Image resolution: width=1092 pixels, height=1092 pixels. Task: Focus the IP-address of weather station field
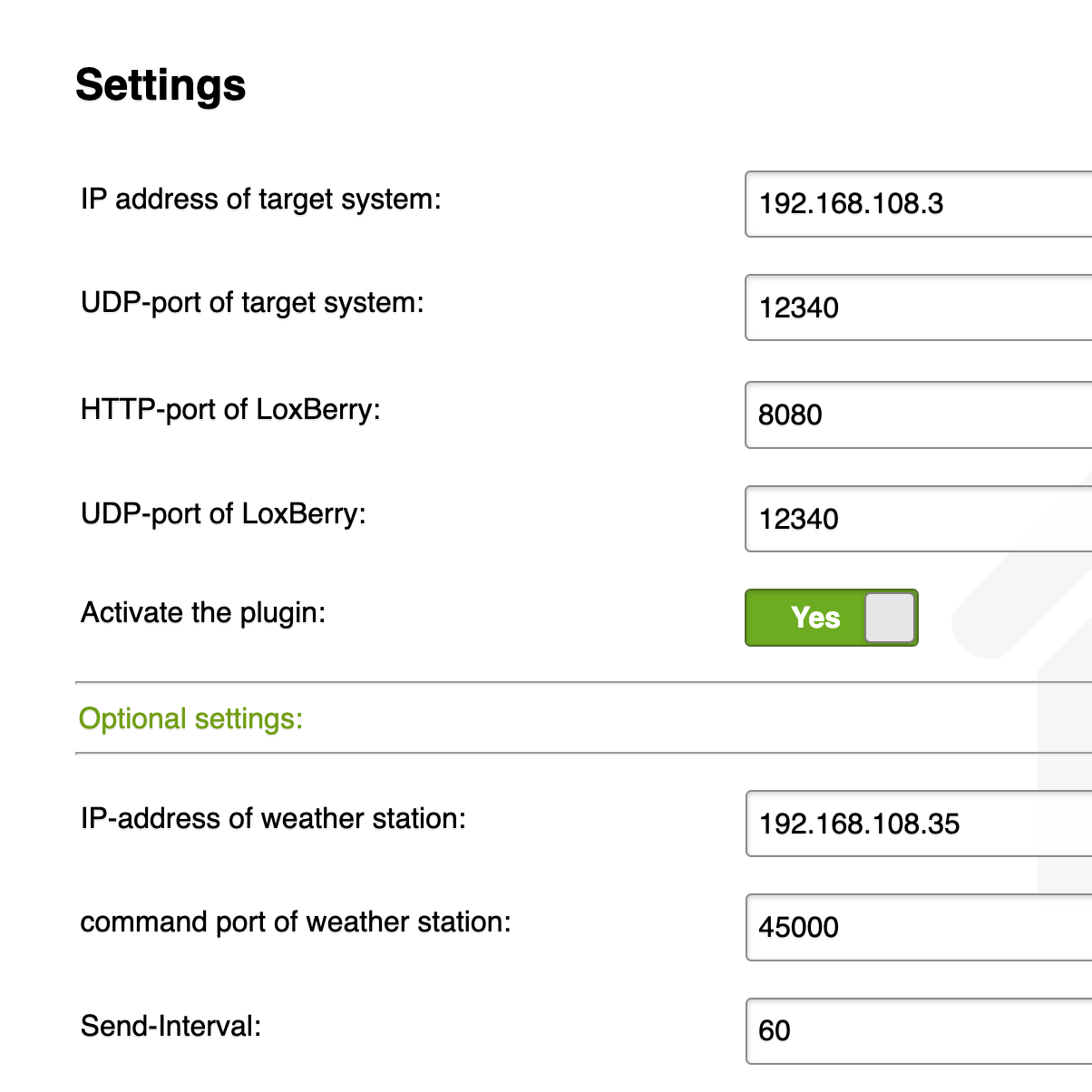(918, 824)
